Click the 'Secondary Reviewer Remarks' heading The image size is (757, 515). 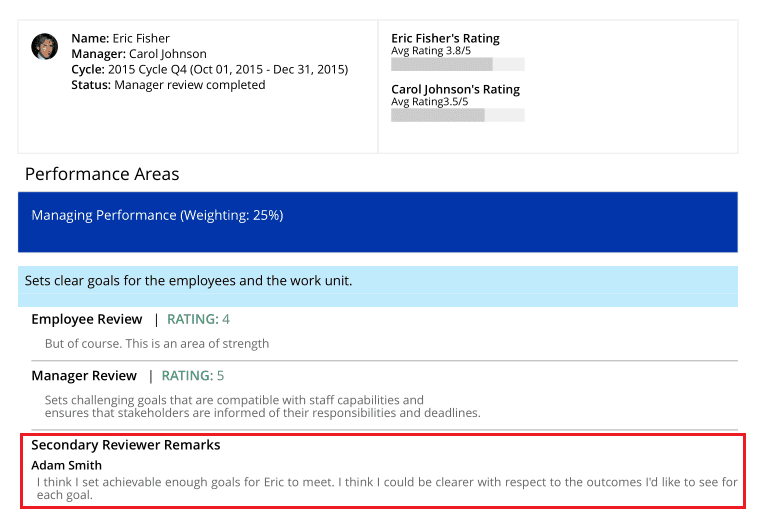tap(126, 445)
